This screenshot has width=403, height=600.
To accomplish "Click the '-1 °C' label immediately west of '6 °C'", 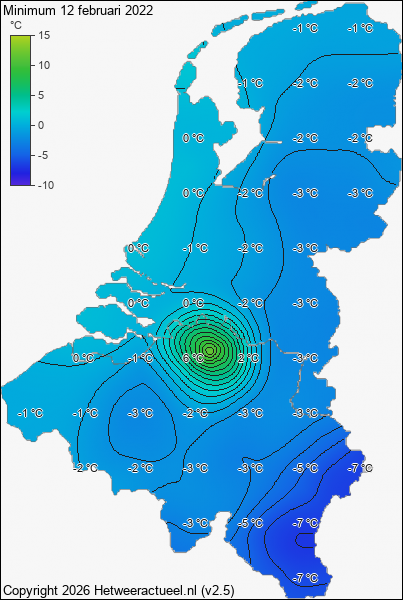I will [140, 358].
